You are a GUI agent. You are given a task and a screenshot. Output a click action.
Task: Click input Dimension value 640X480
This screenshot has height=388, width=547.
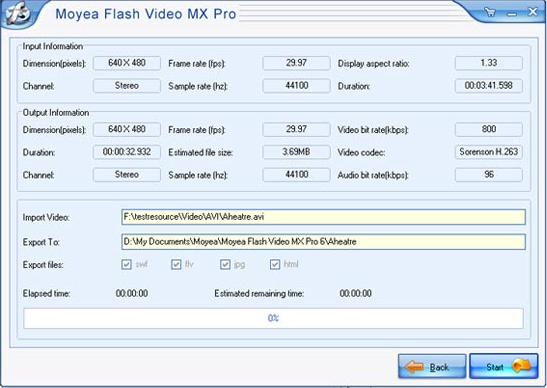127,63
